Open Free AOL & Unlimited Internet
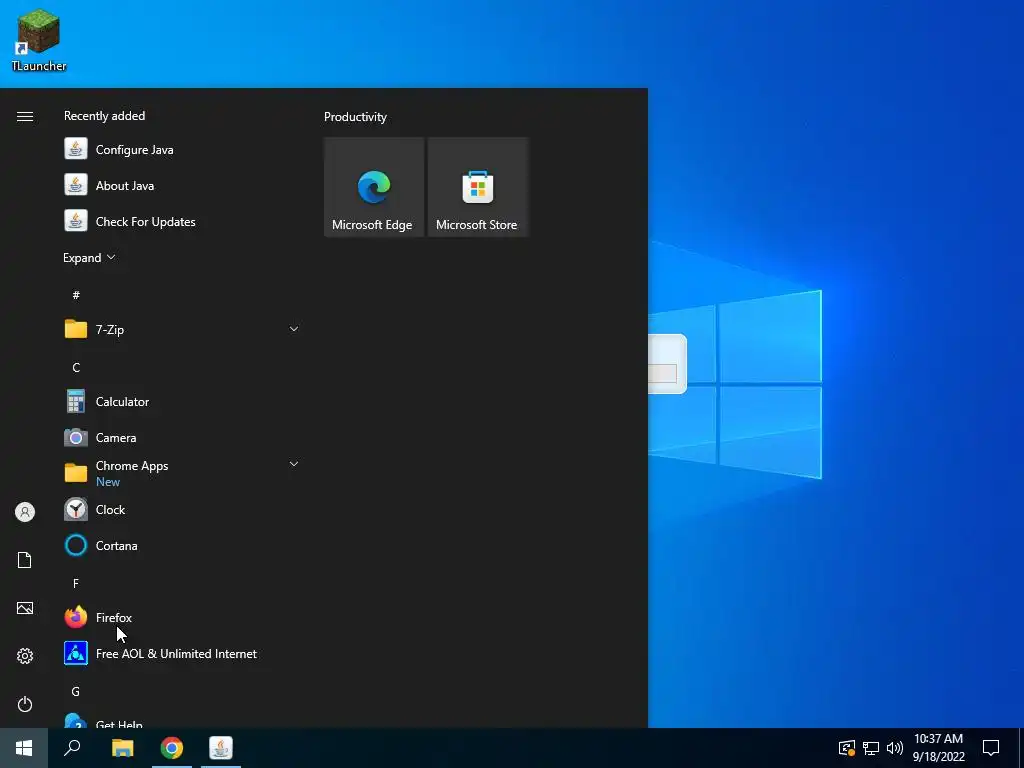 tap(181, 653)
